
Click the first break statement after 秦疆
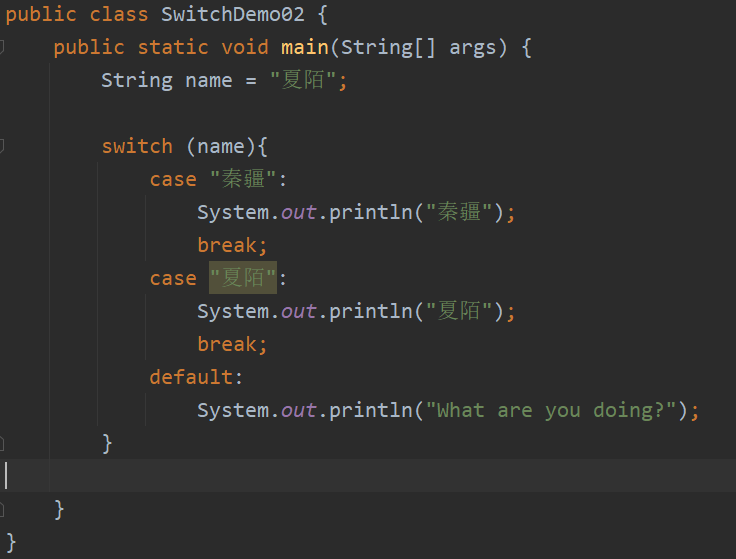coord(232,245)
